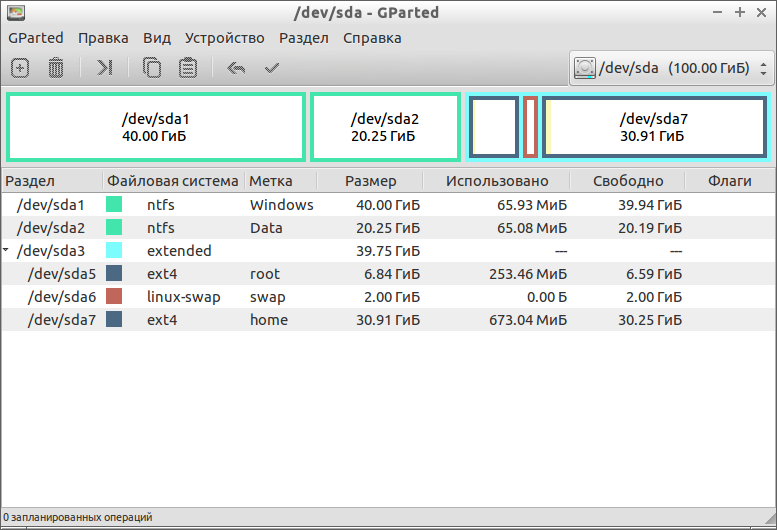Select the /dev/sda2 block in disk map
777x530 pixels.
[x=385, y=127]
